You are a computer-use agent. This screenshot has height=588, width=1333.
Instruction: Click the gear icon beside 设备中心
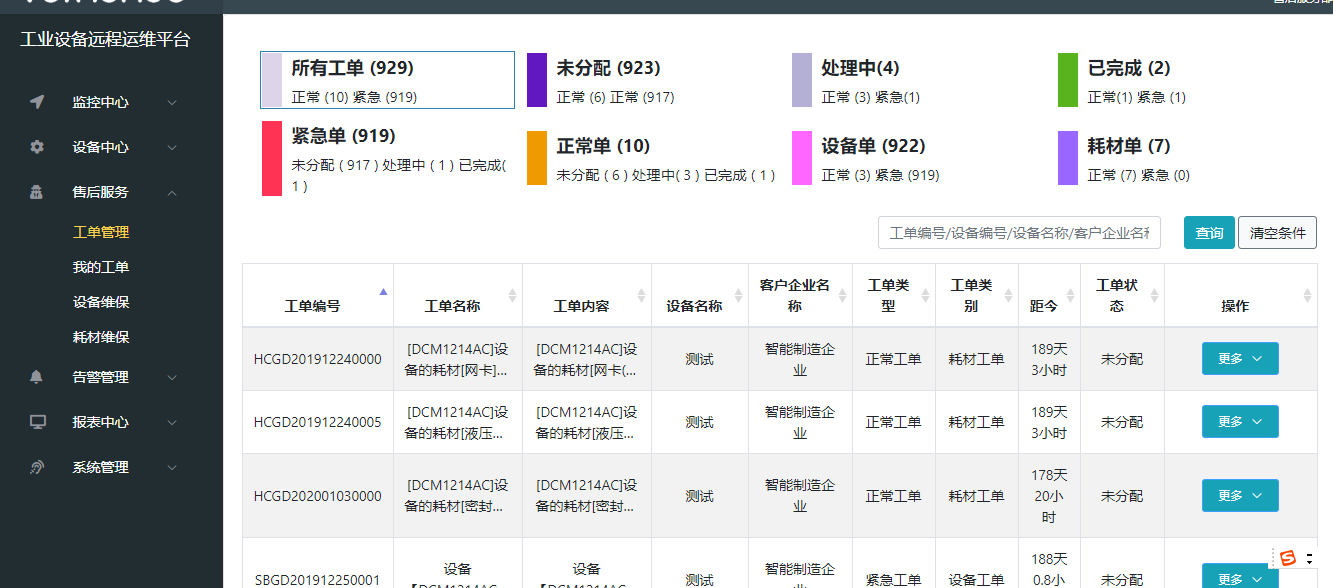click(x=37, y=147)
